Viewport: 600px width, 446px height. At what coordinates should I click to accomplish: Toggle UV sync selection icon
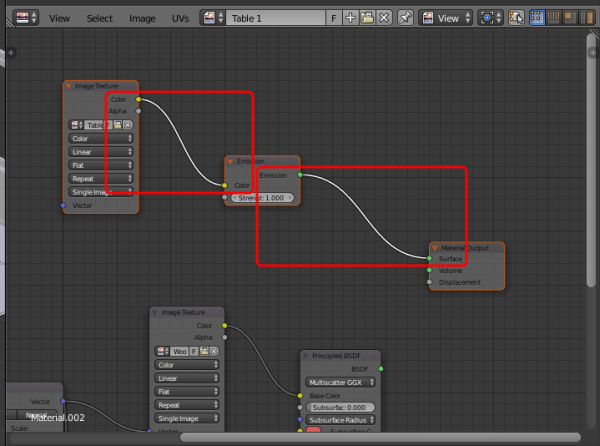[x=516, y=18]
